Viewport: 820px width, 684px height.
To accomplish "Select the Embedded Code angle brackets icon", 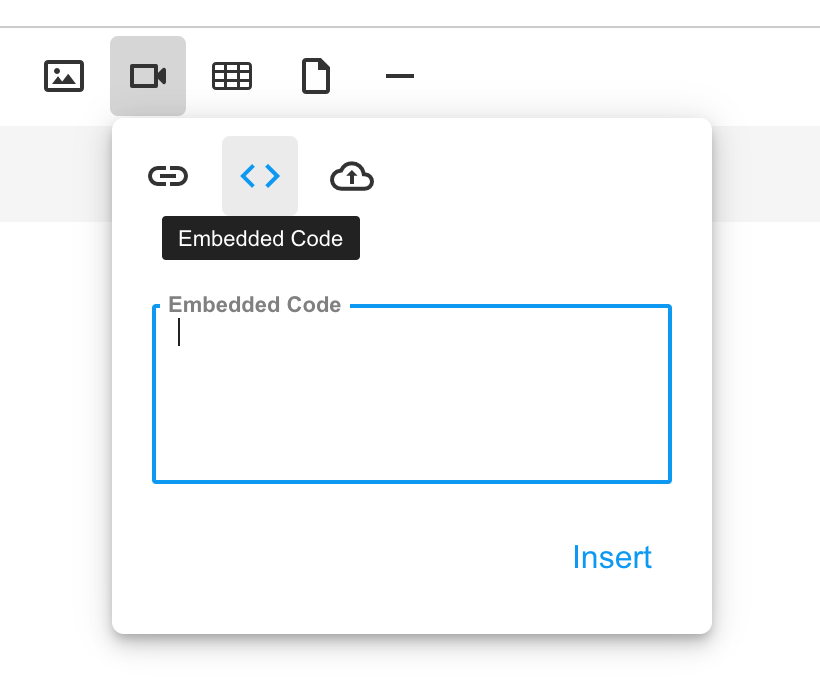I will (260, 176).
